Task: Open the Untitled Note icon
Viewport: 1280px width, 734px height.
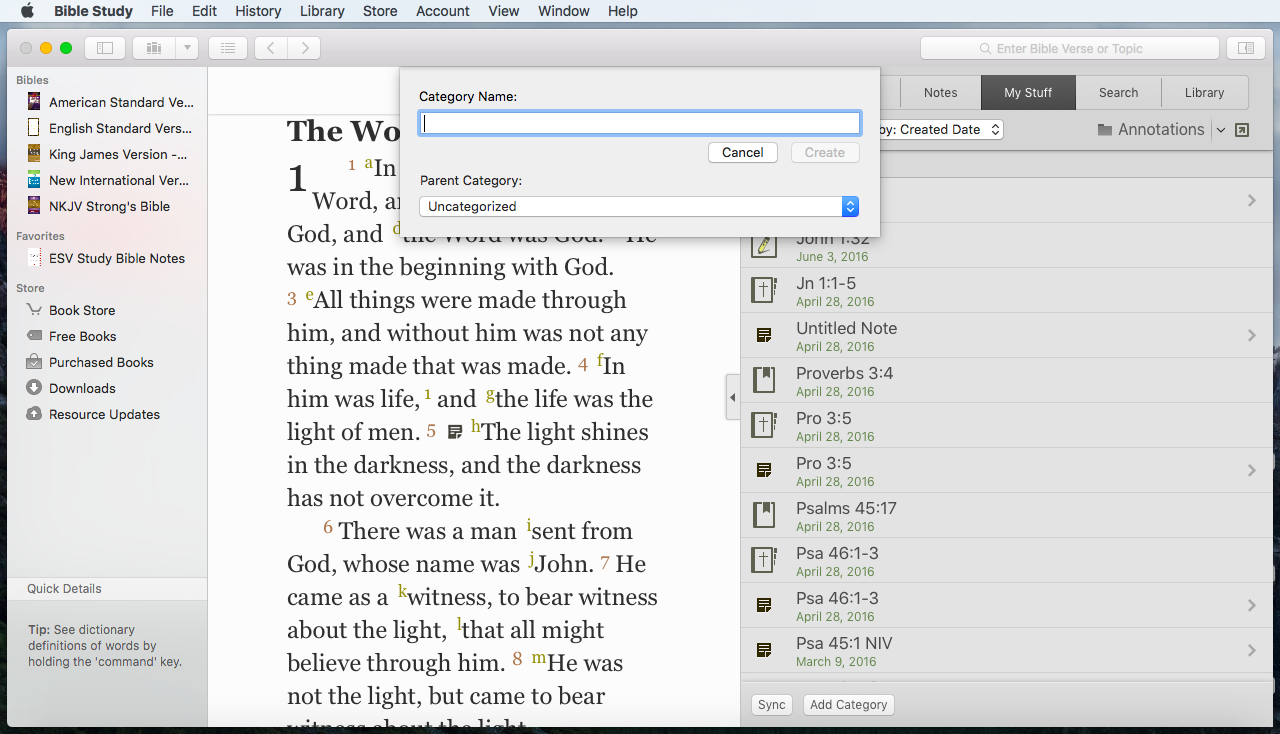Action: click(764, 335)
